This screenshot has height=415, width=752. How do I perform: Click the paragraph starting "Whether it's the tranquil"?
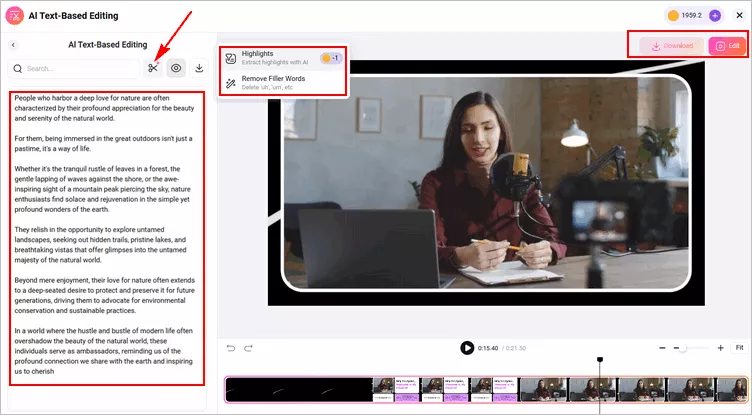point(103,189)
